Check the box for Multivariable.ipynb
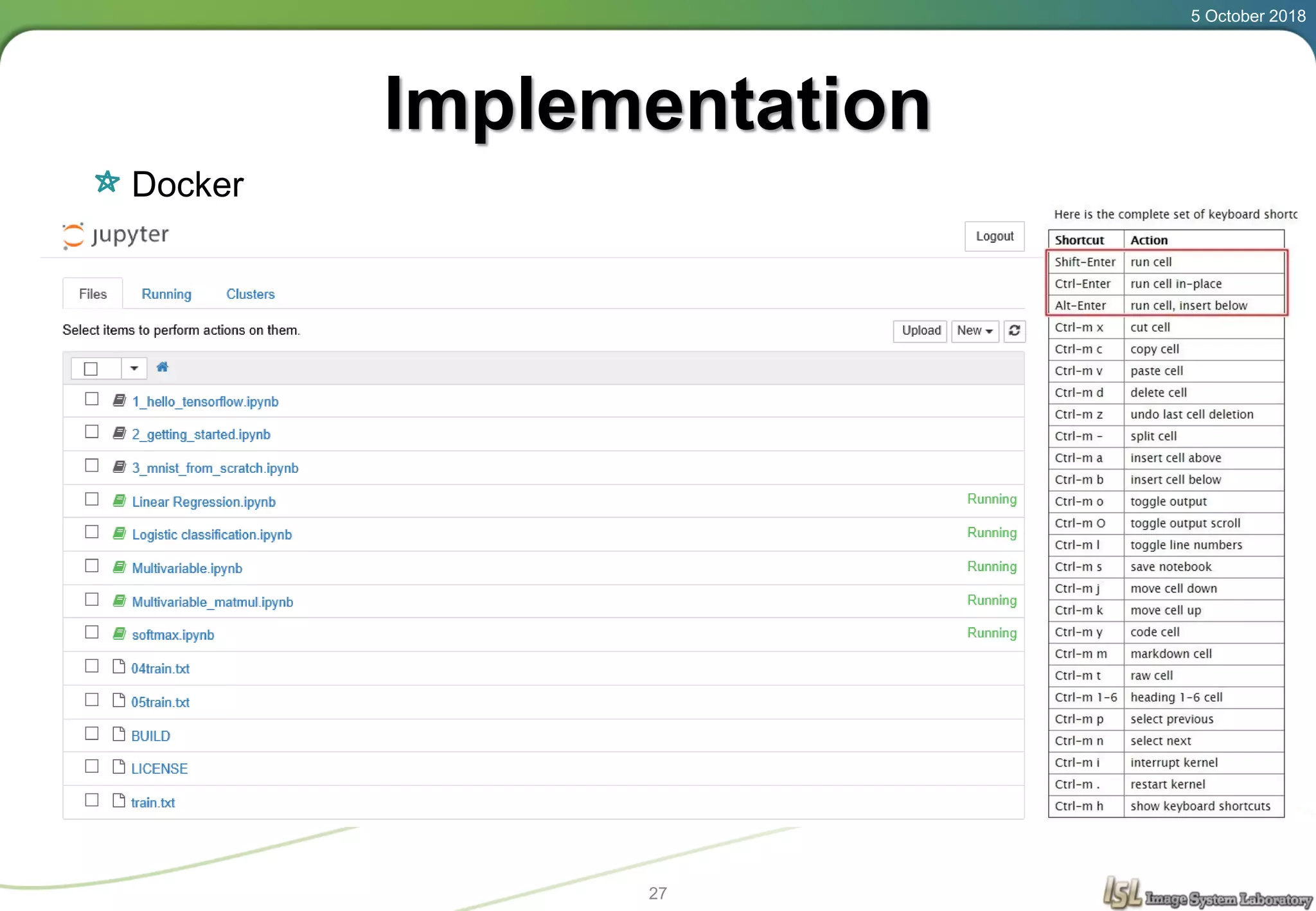This screenshot has height=911, width=1316. coord(92,565)
